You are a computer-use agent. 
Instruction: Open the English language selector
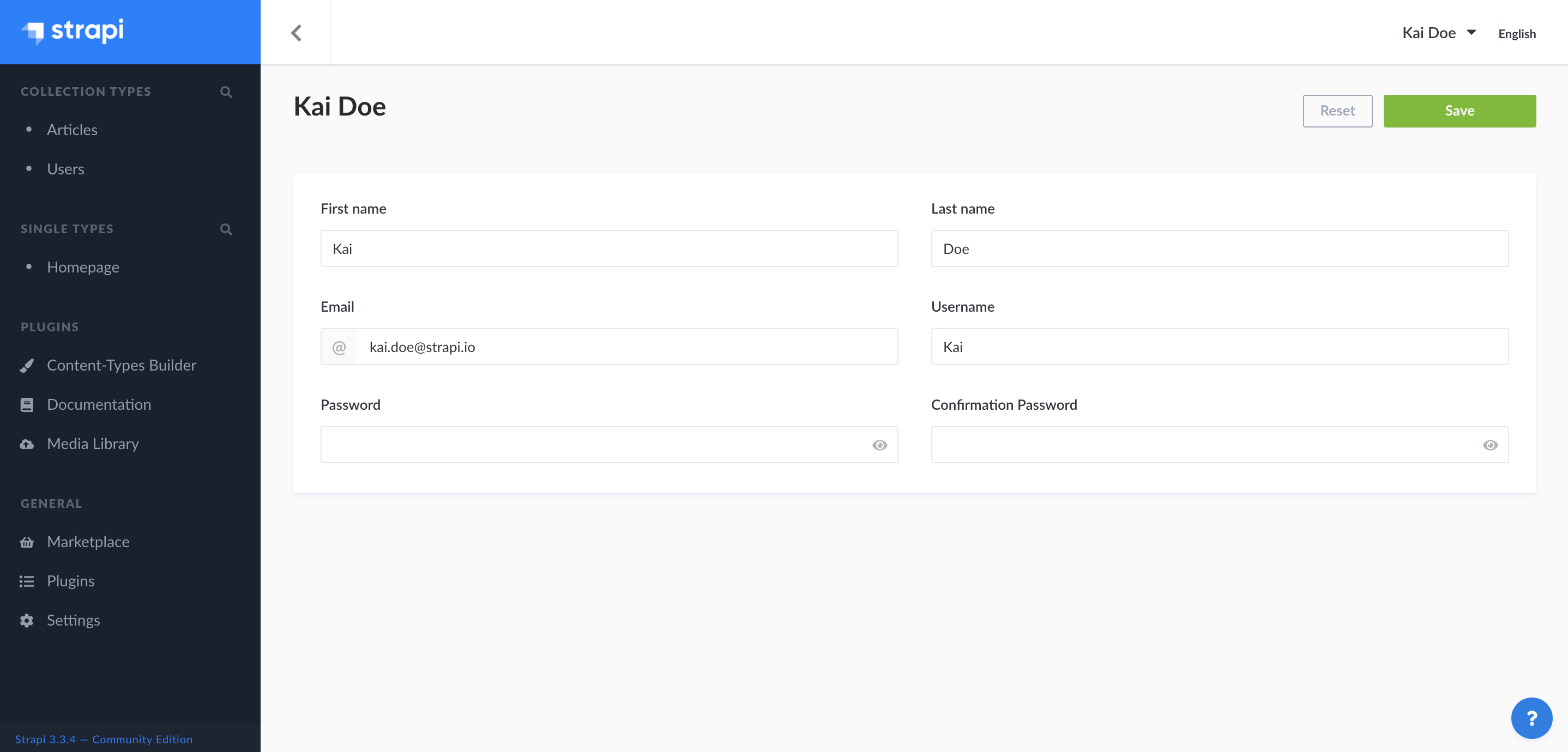(1517, 33)
